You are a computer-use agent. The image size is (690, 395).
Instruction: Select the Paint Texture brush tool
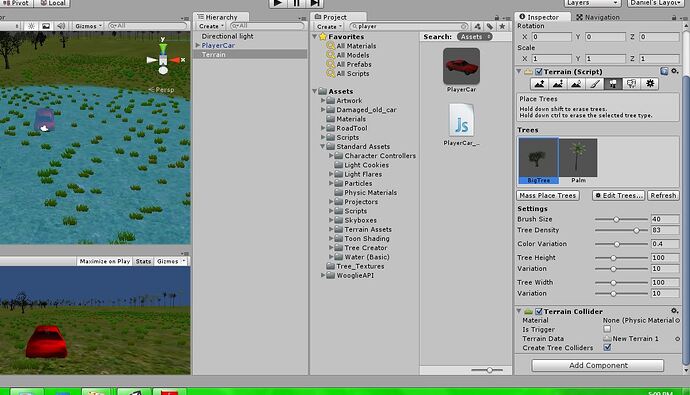(595, 84)
